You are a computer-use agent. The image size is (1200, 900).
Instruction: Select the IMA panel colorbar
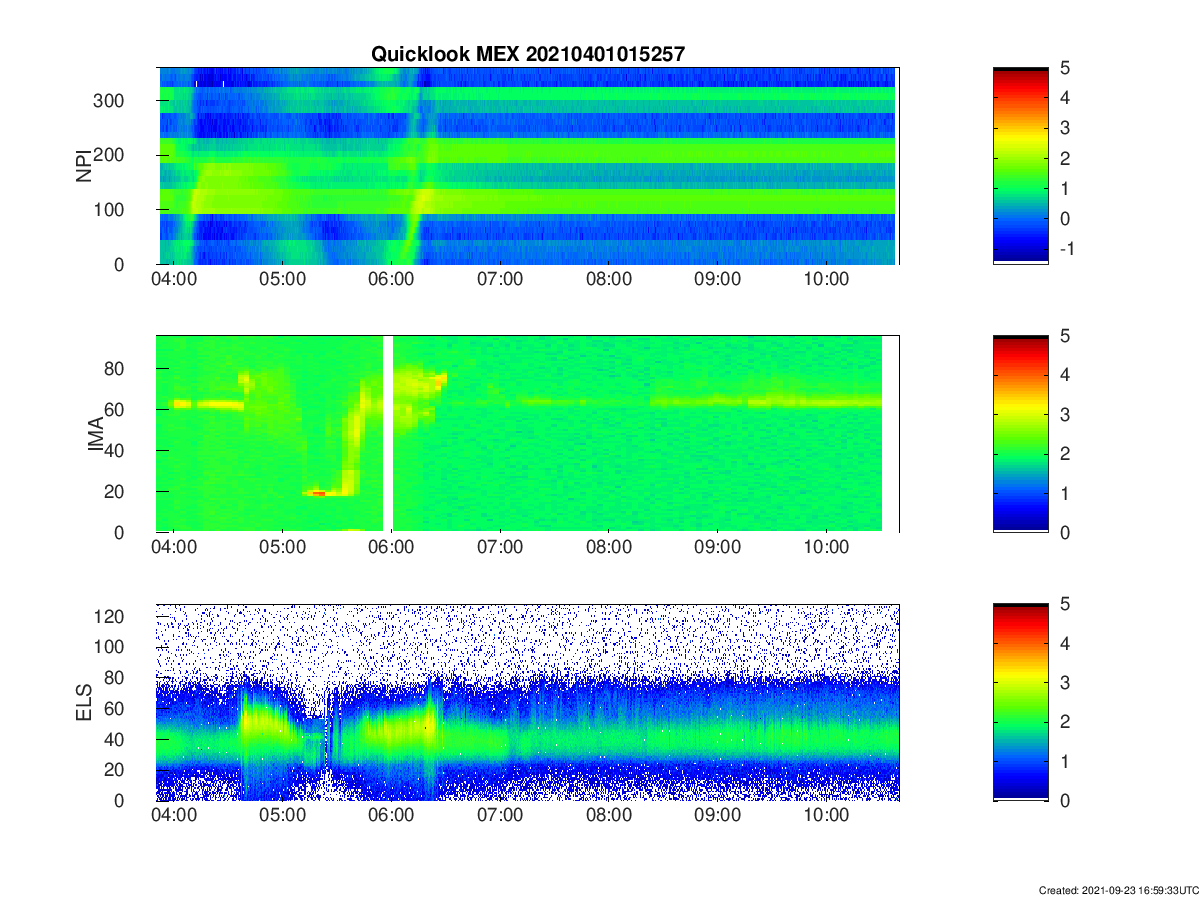tap(1020, 434)
